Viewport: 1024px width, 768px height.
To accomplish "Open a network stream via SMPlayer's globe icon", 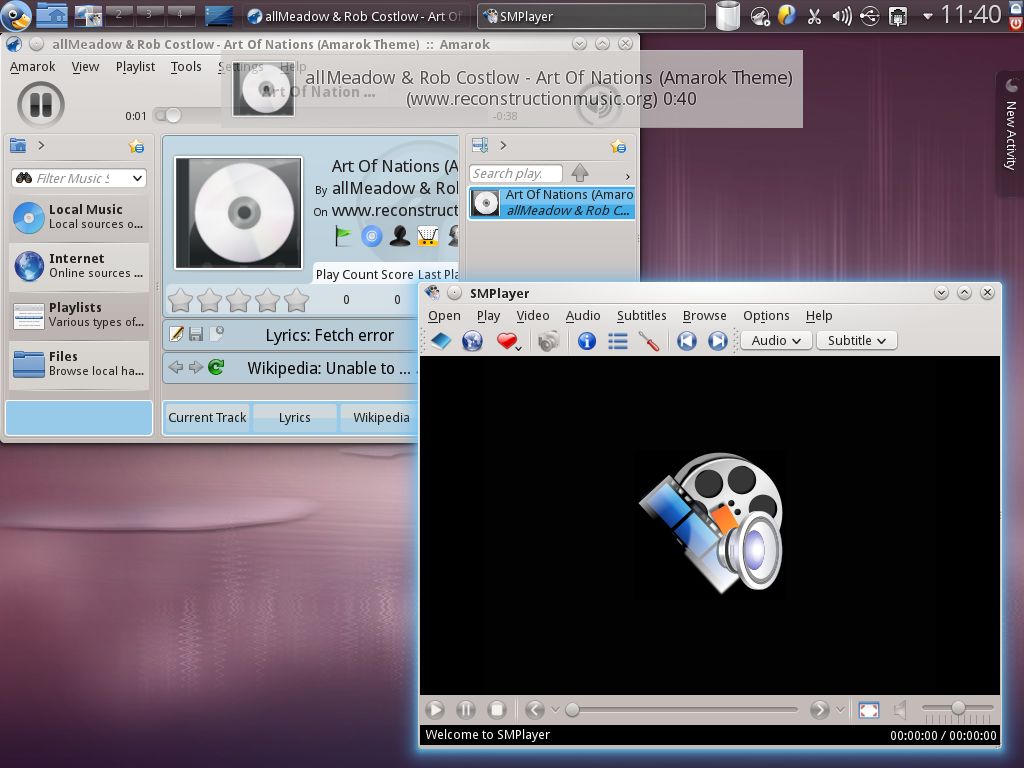I will (x=472, y=340).
